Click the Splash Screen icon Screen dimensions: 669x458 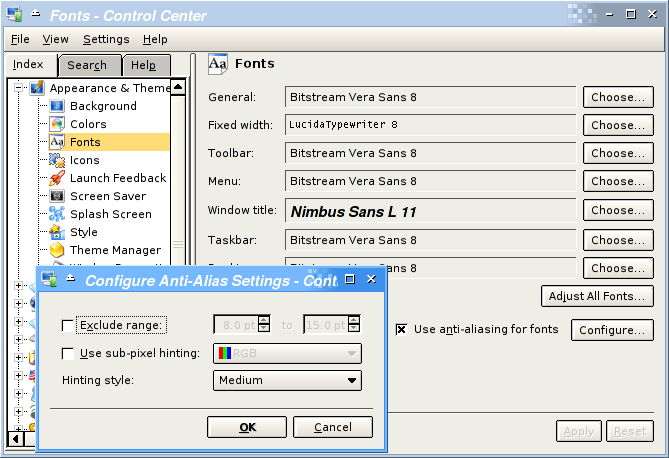coord(57,214)
